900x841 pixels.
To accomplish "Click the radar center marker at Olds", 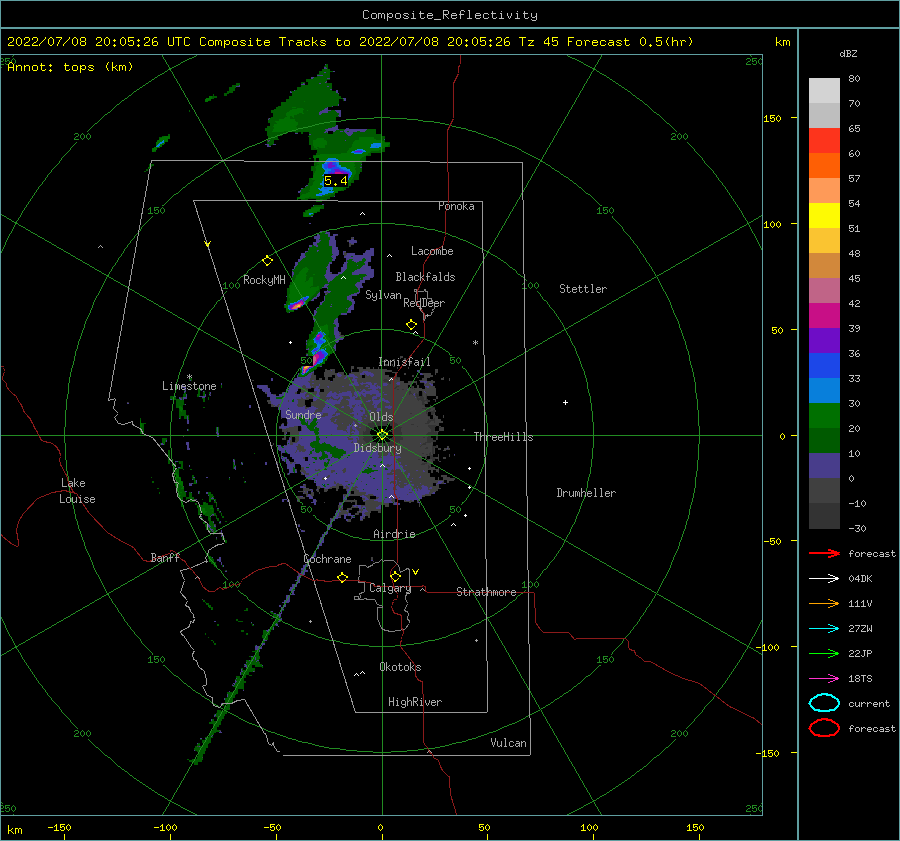I will pyautogui.click(x=382, y=435).
